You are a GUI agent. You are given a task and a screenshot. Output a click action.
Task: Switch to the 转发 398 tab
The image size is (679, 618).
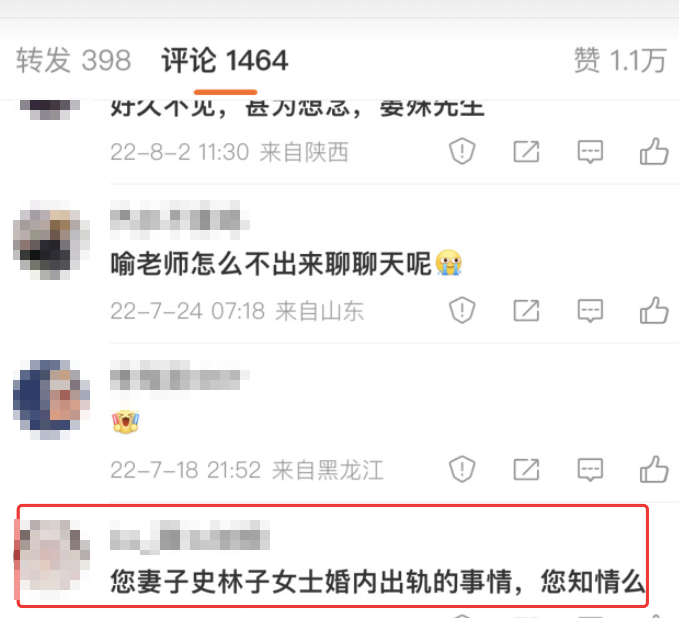73,60
